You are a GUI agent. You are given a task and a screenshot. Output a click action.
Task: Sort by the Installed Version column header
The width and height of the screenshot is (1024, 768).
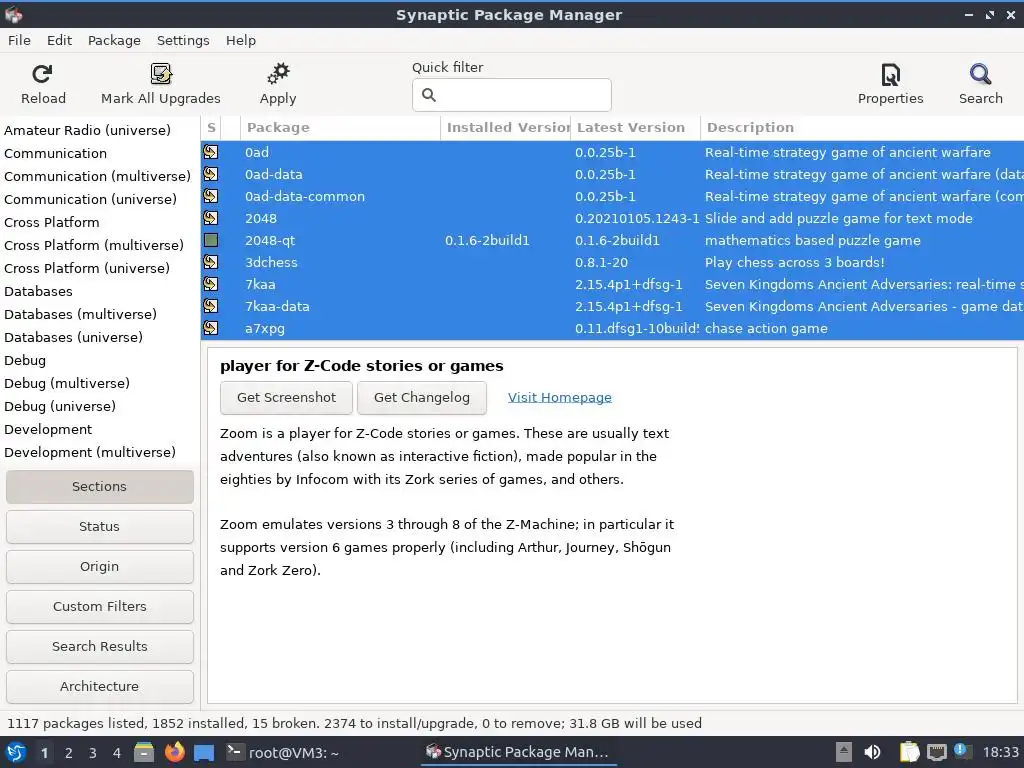click(x=506, y=127)
